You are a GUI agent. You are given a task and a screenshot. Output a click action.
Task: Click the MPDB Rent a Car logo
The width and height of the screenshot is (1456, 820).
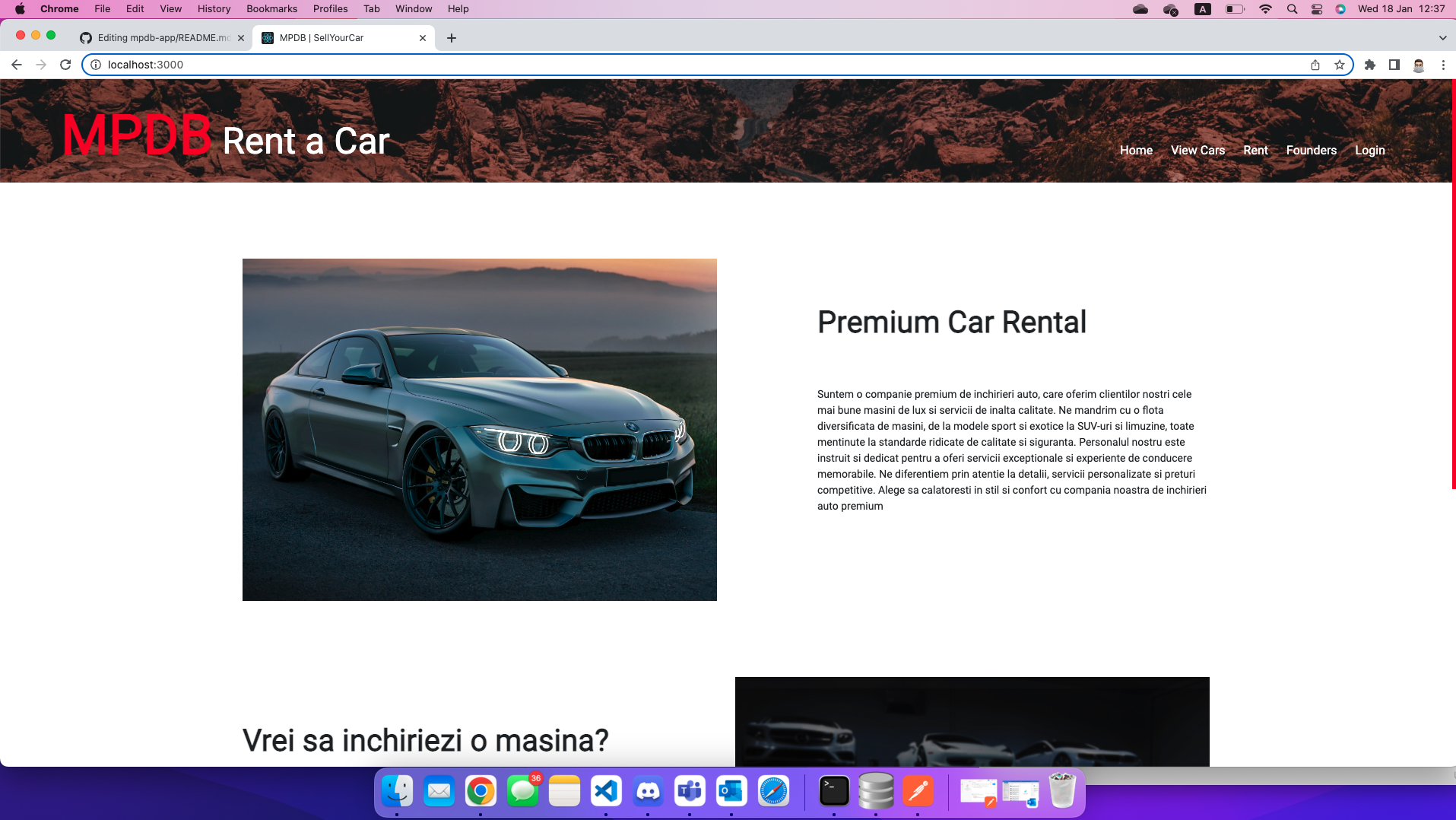226,136
